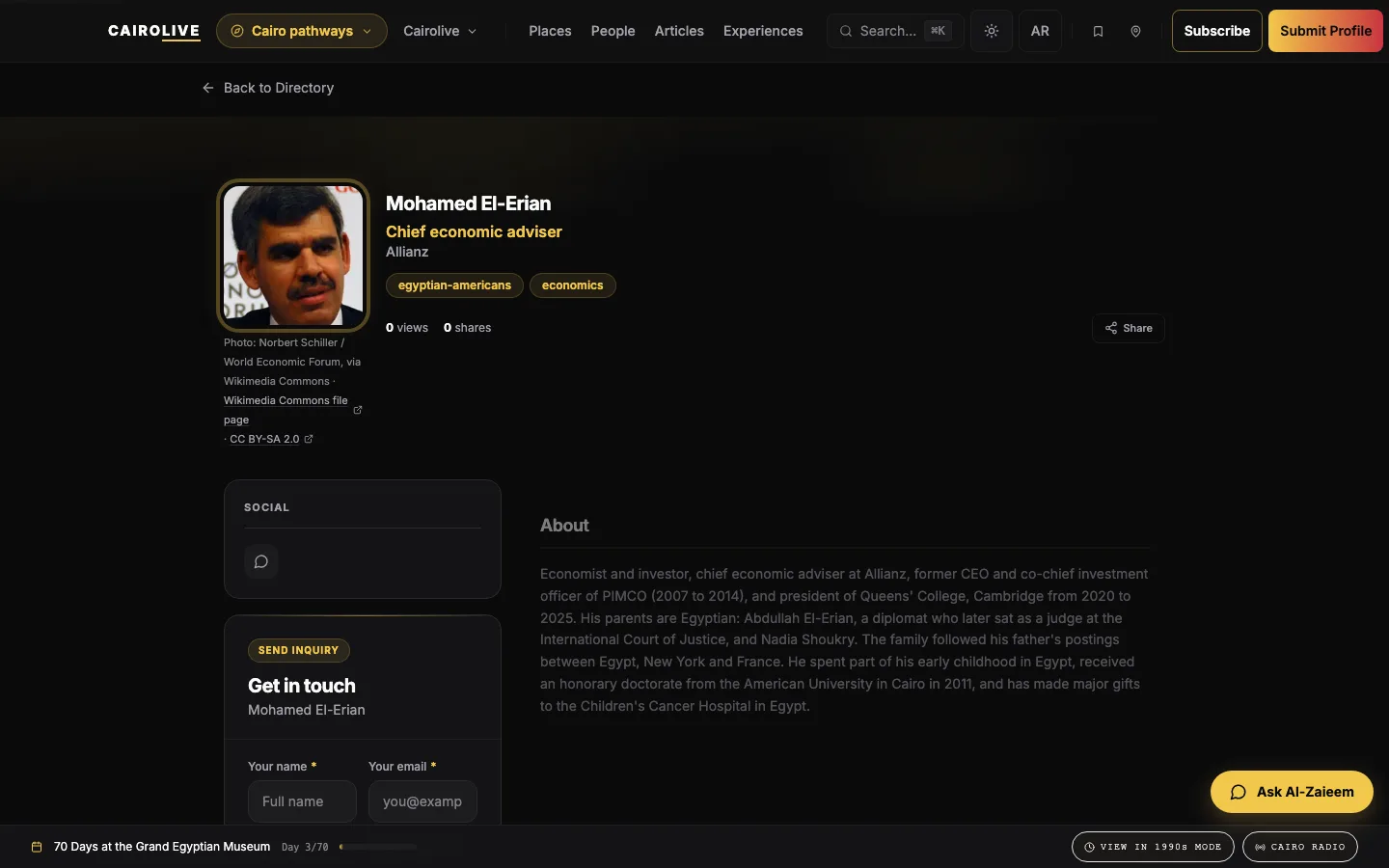Open Mohamed El-Erian's profile photo
The image size is (1389, 868).
click(293, 255)
